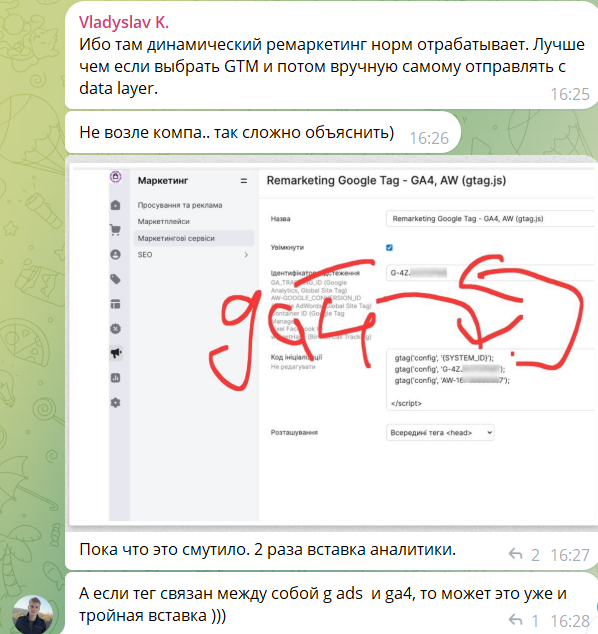Screen dimensions: 598x634
Task: Select Маркетплейси menu item
Action: (x=164, y=221)
